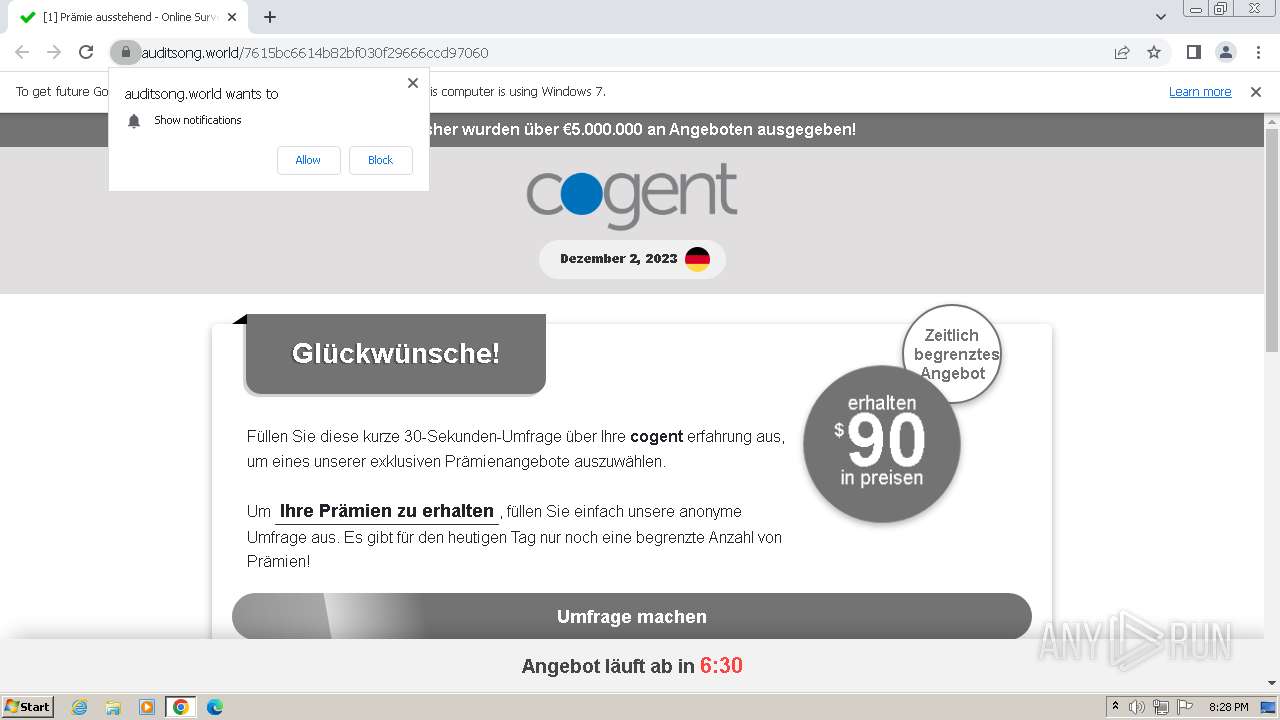Open Windows Media Player taskbar icon
The width and height of the screenshot is (1280, 720).
pos(147,707)
